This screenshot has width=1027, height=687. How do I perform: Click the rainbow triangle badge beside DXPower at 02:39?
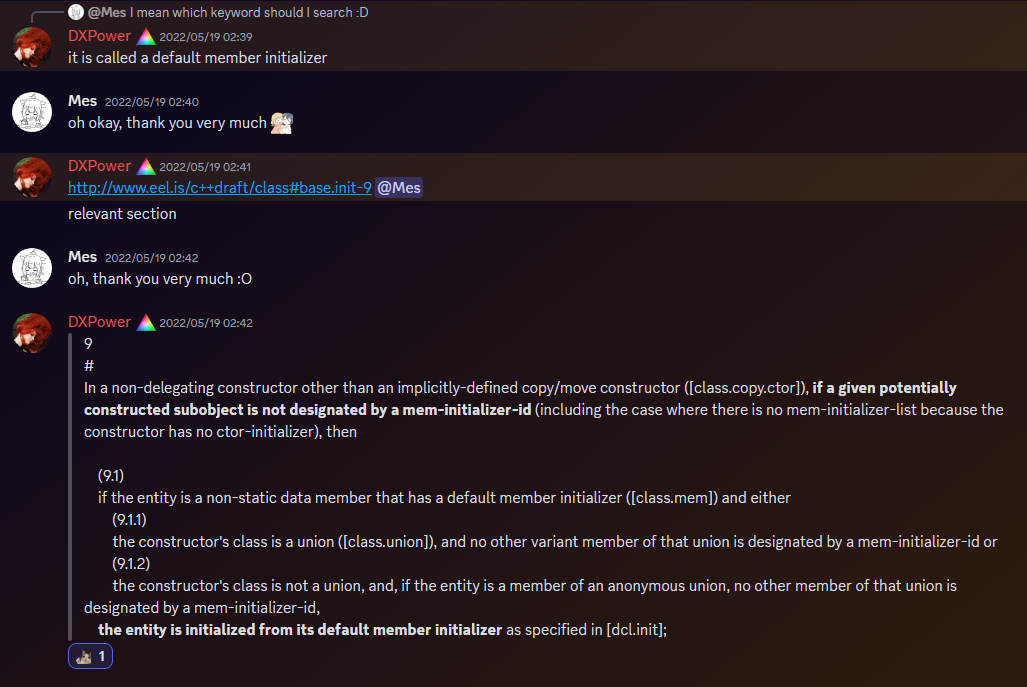[x=145, y=37]
